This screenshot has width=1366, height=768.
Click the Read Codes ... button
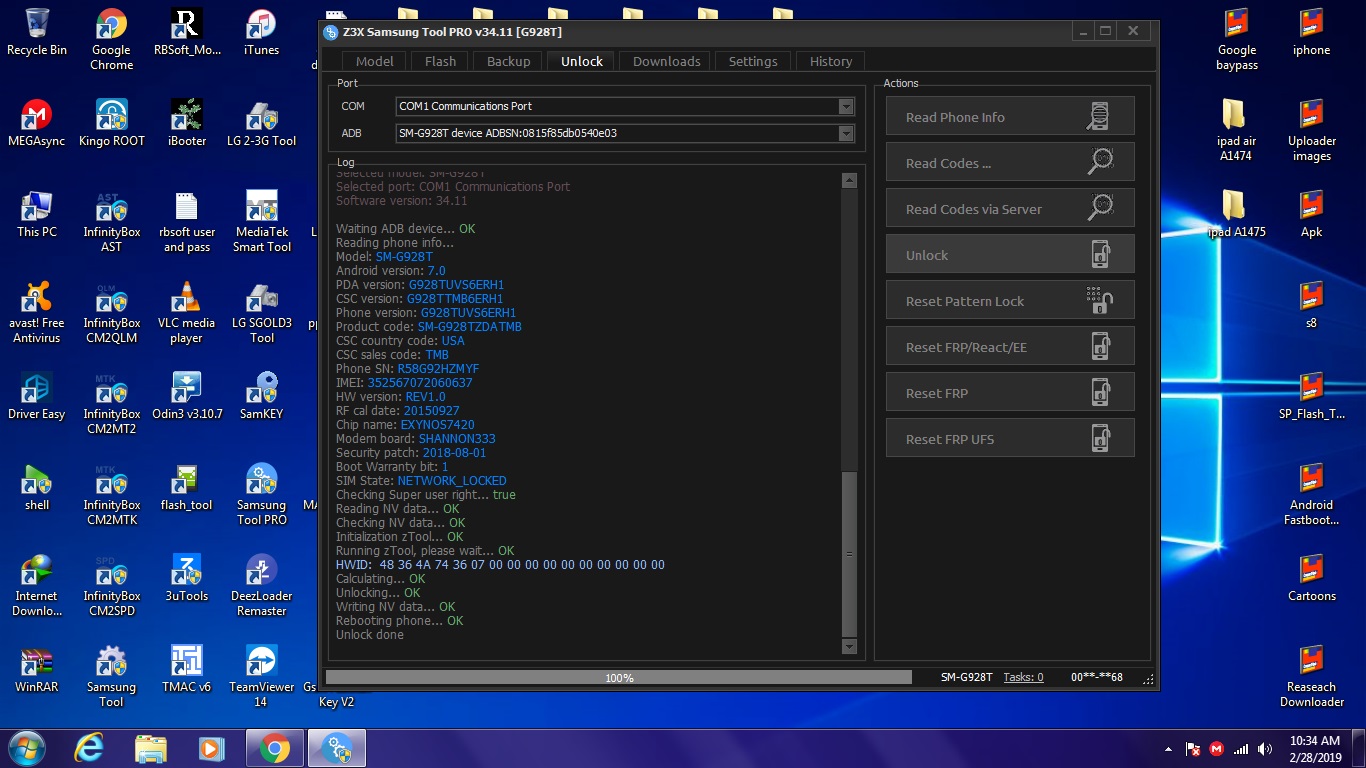click(1010, 162)
